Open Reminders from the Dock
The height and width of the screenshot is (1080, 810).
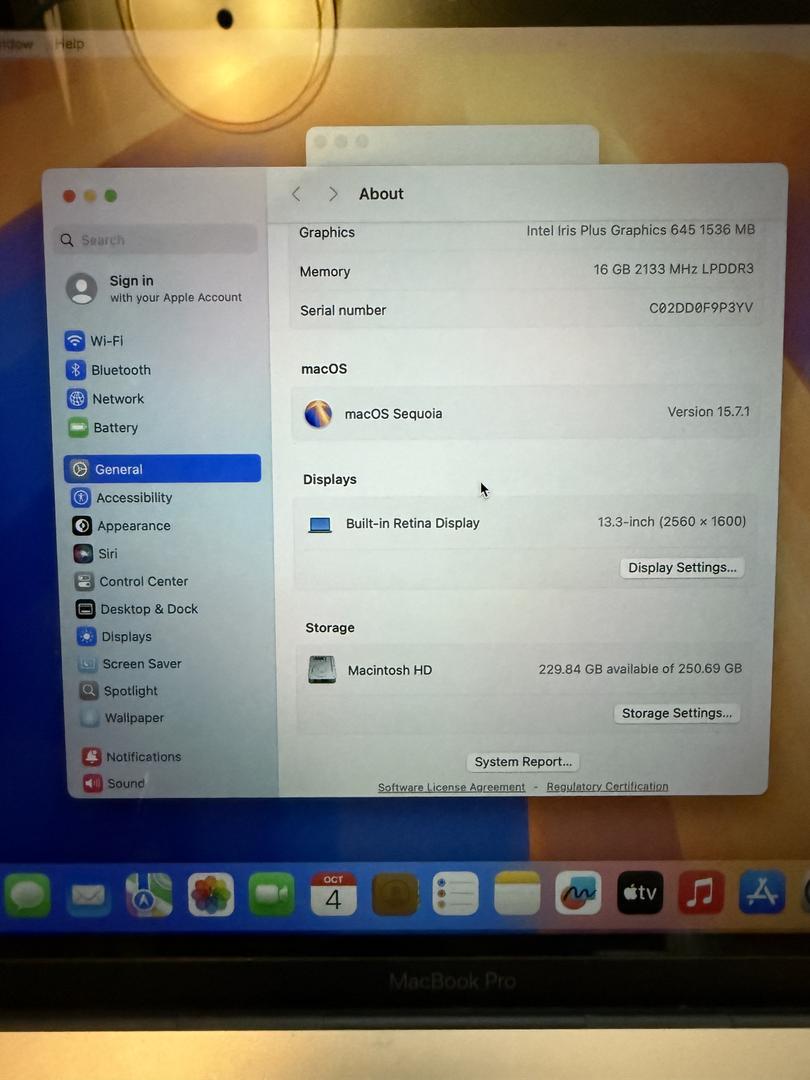pos(455,893)
